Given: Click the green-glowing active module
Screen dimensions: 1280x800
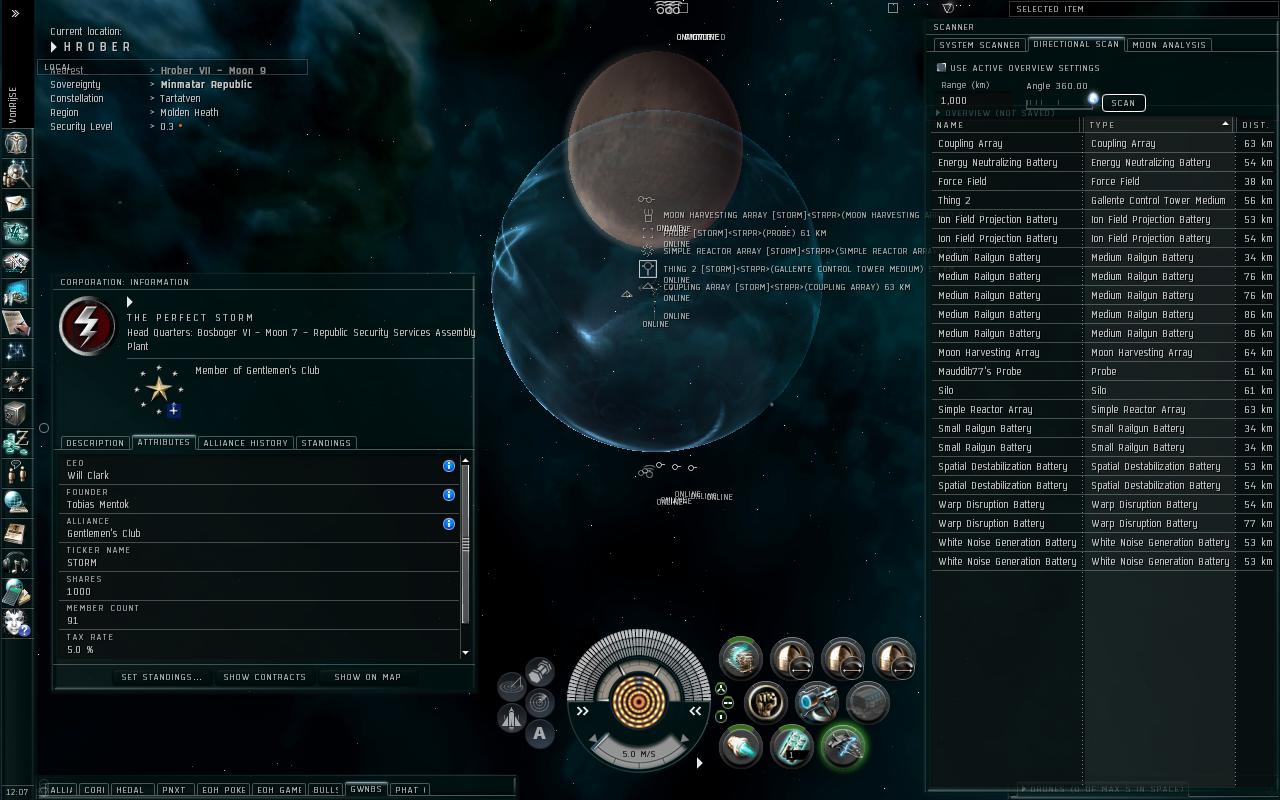Looking at the screenshot, I should pos(843,747).
